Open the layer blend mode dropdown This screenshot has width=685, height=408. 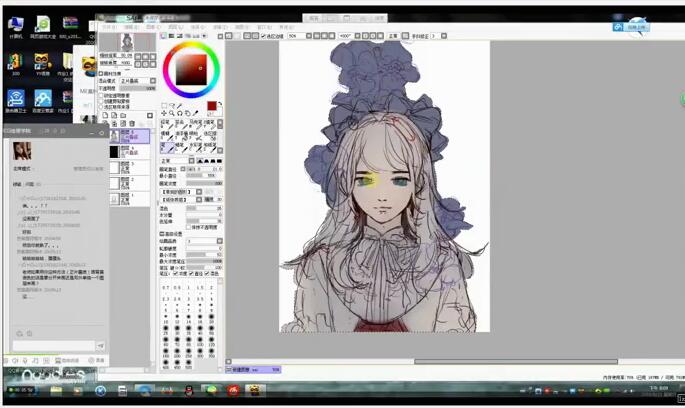tap(153, 81)
